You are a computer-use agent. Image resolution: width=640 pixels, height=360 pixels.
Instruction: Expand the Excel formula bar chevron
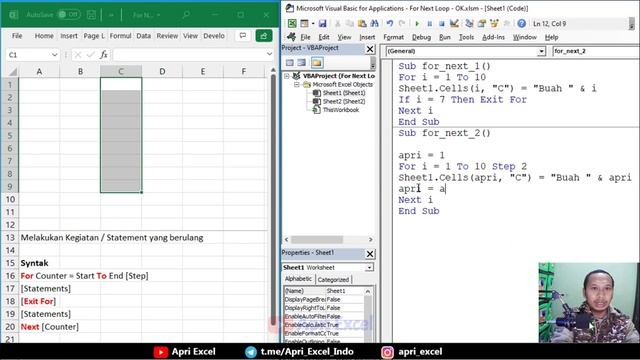click(269, 54)
